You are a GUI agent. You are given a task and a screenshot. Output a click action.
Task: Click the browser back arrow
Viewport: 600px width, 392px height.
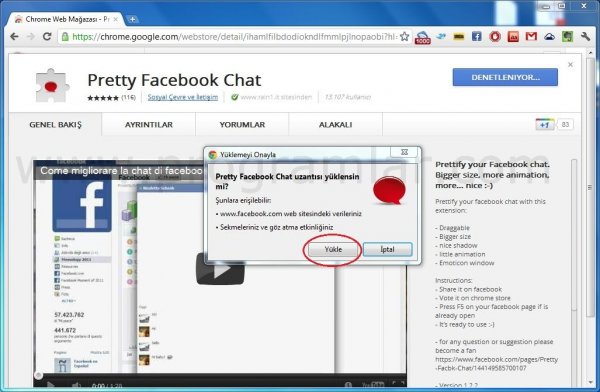click(x=14, y=37)
